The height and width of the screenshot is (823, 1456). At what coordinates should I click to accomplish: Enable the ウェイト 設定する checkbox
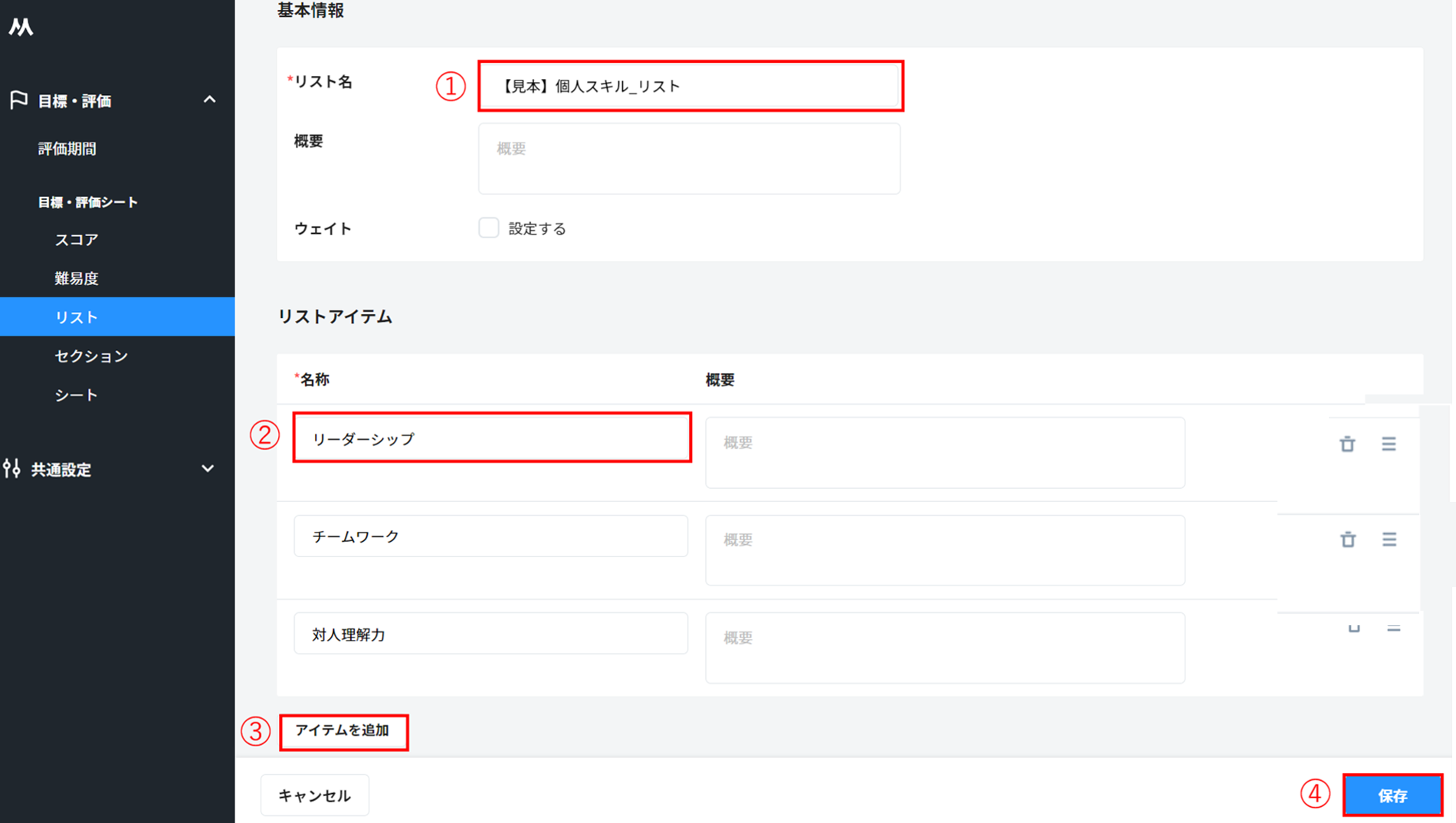point(488,228)
